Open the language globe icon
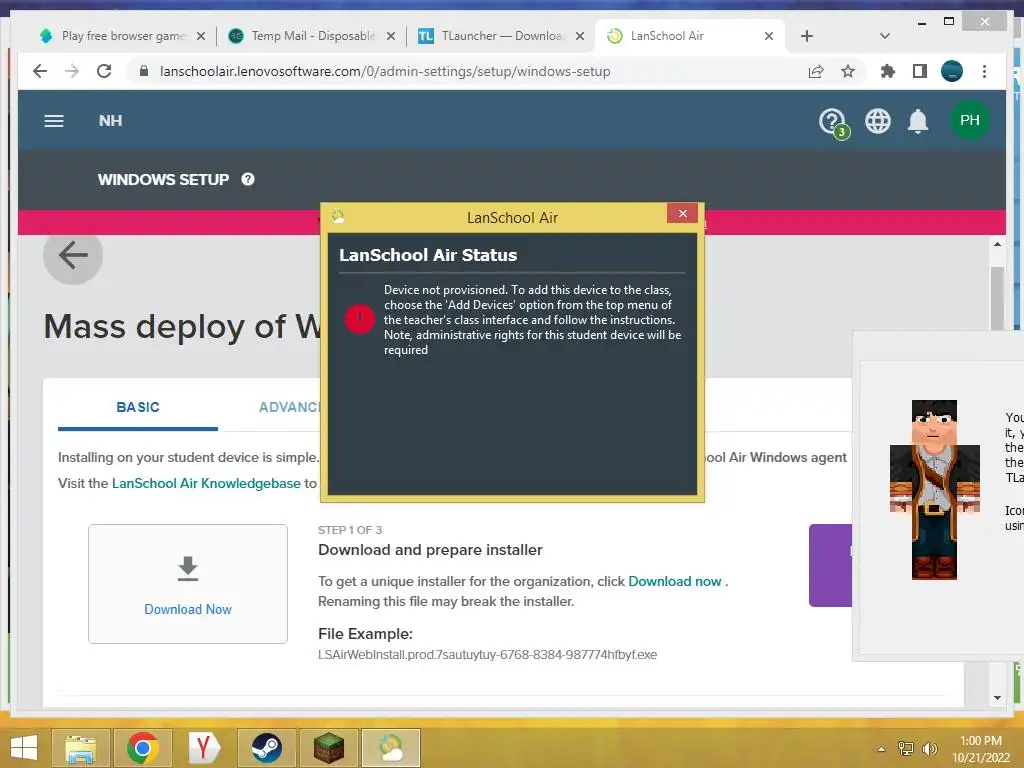 point(877,121)
